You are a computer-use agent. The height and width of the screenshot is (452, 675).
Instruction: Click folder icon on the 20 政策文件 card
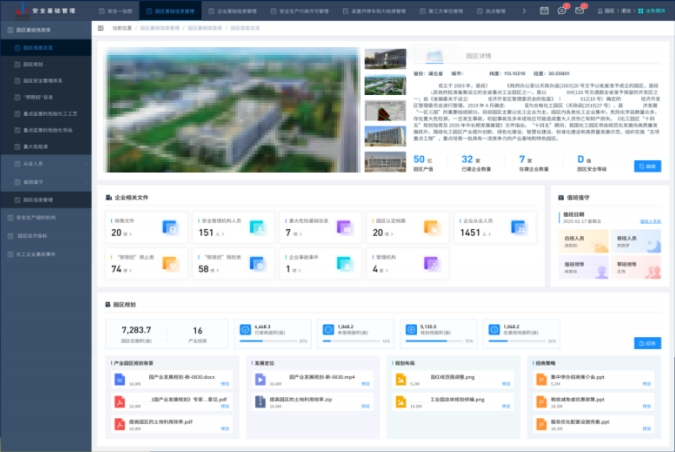(x=170, y=227)
